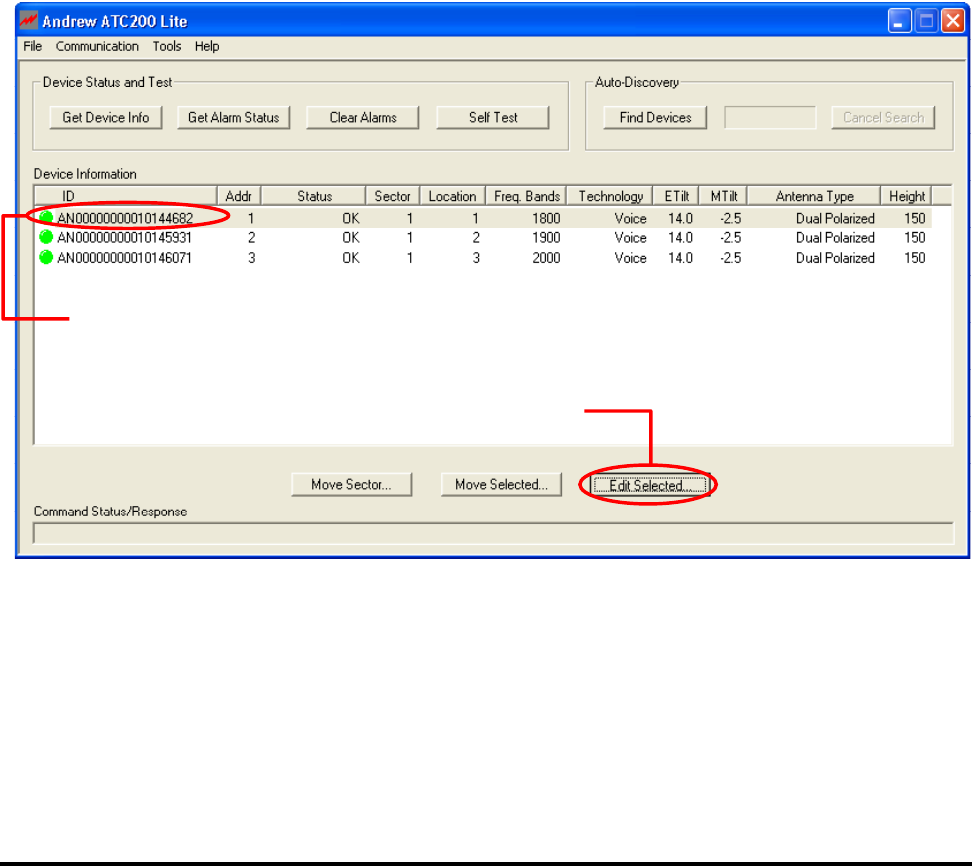Screen dimensions: 973x866
Task: Click OK status in address 3 row
Action: click(351, 257)
